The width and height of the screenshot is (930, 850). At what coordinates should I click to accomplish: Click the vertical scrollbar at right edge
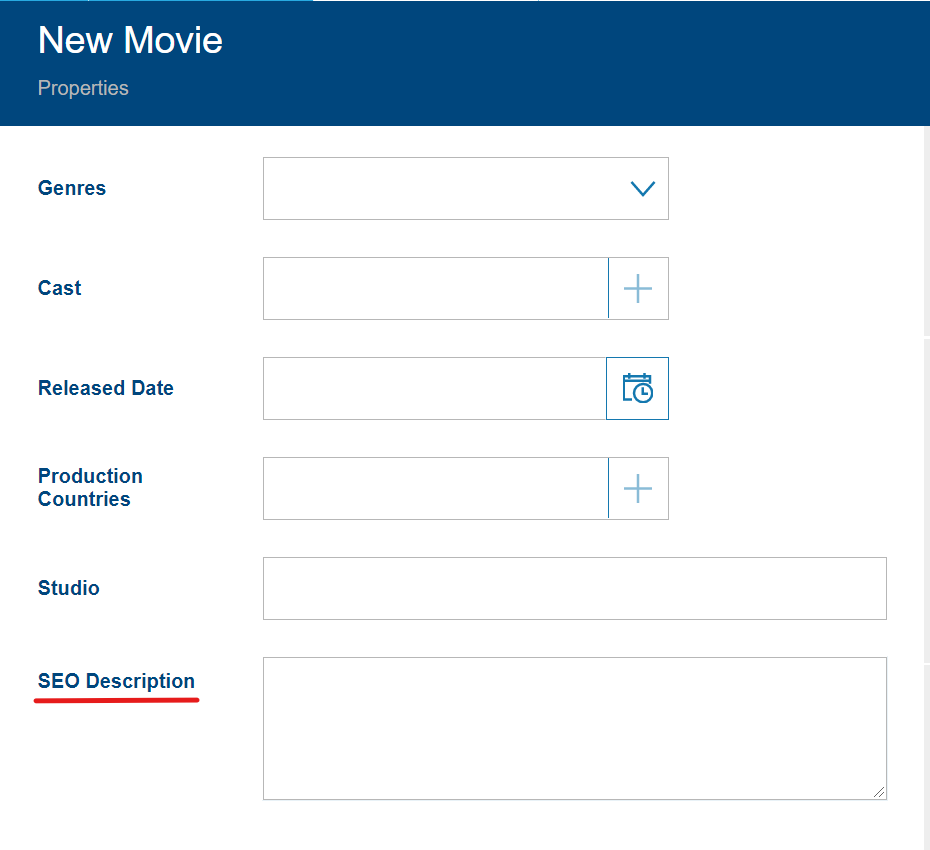pyautogui.click(x=926, y=500)
